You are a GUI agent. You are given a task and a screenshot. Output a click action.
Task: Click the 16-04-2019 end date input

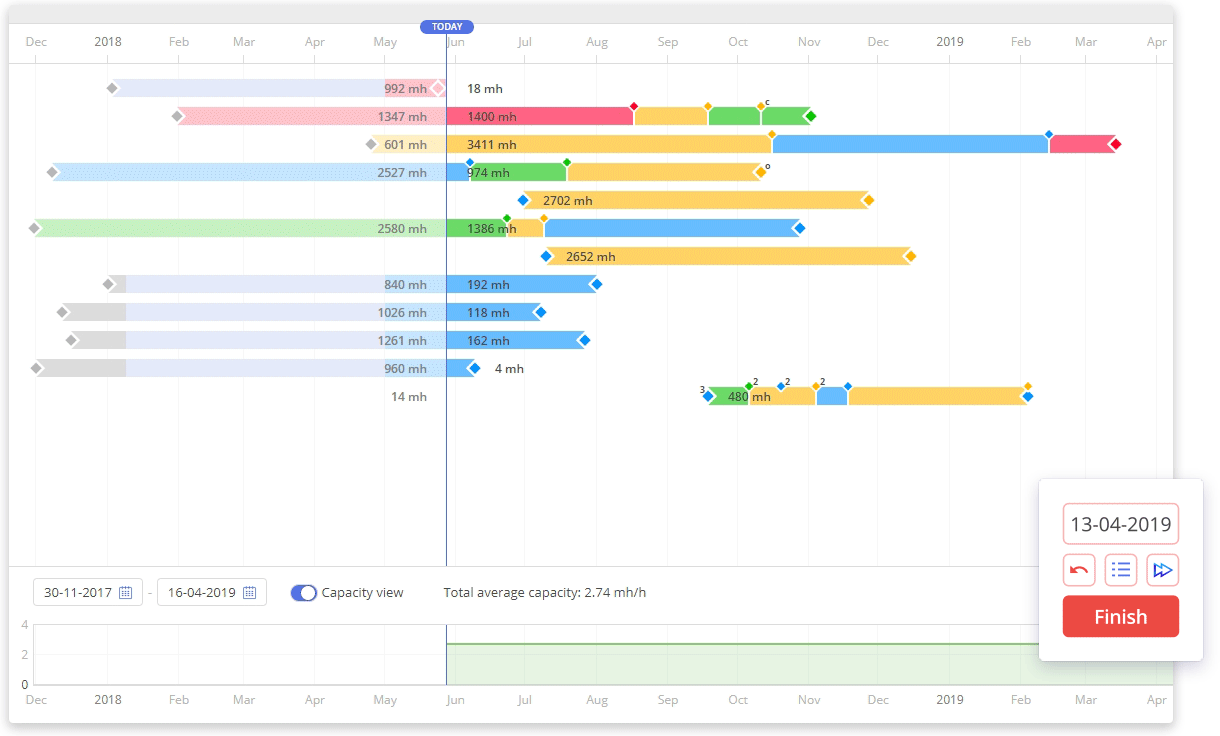tap(201, 593)
